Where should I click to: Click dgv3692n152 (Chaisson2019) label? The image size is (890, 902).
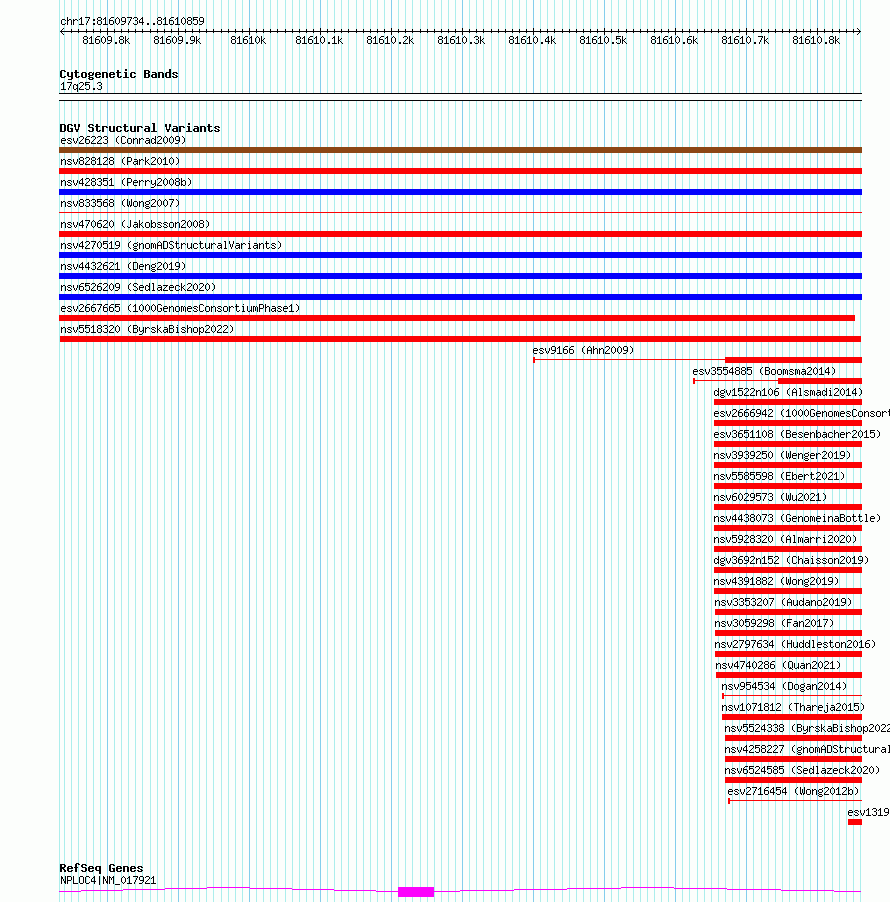click(x=791, y=560)
